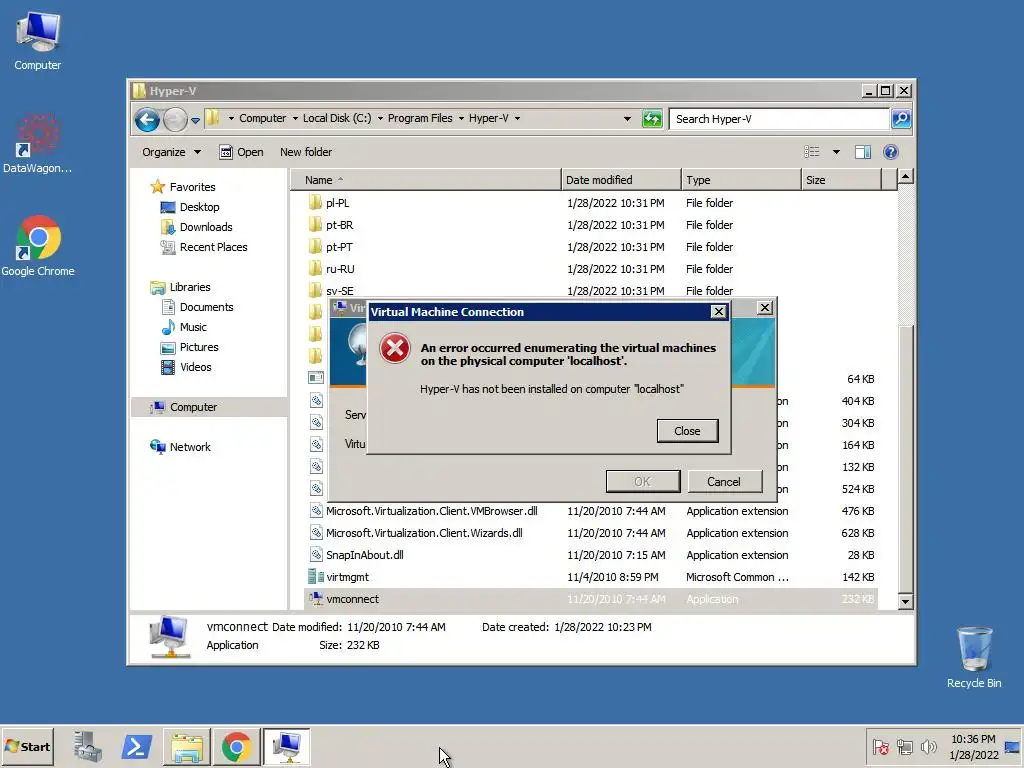Select the pt-BR folder
This screenshot has height=768, width=1024.
click(591, 225)
